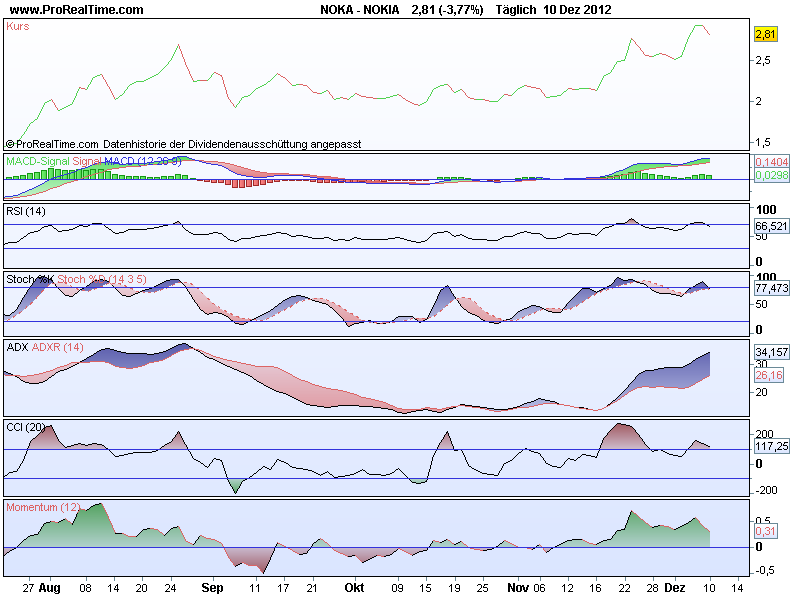Click the Momentum (12) panel label

pos(43,507)
